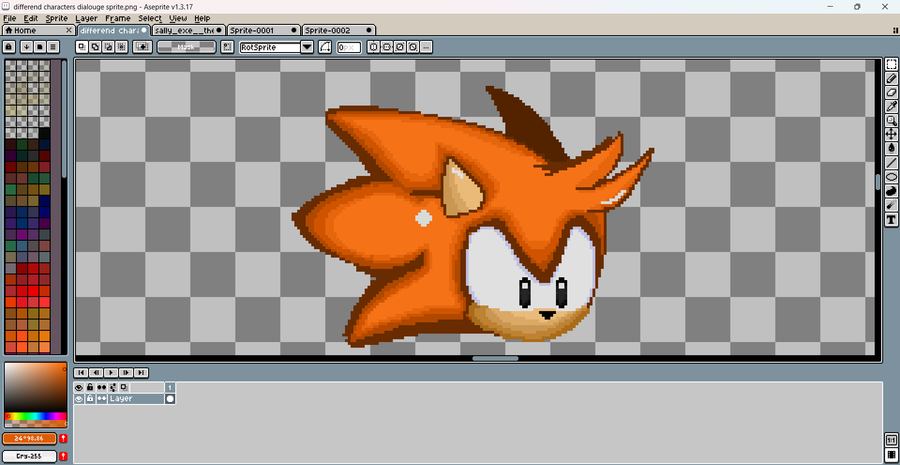Pick a hue on the rainbow strip

36,416
